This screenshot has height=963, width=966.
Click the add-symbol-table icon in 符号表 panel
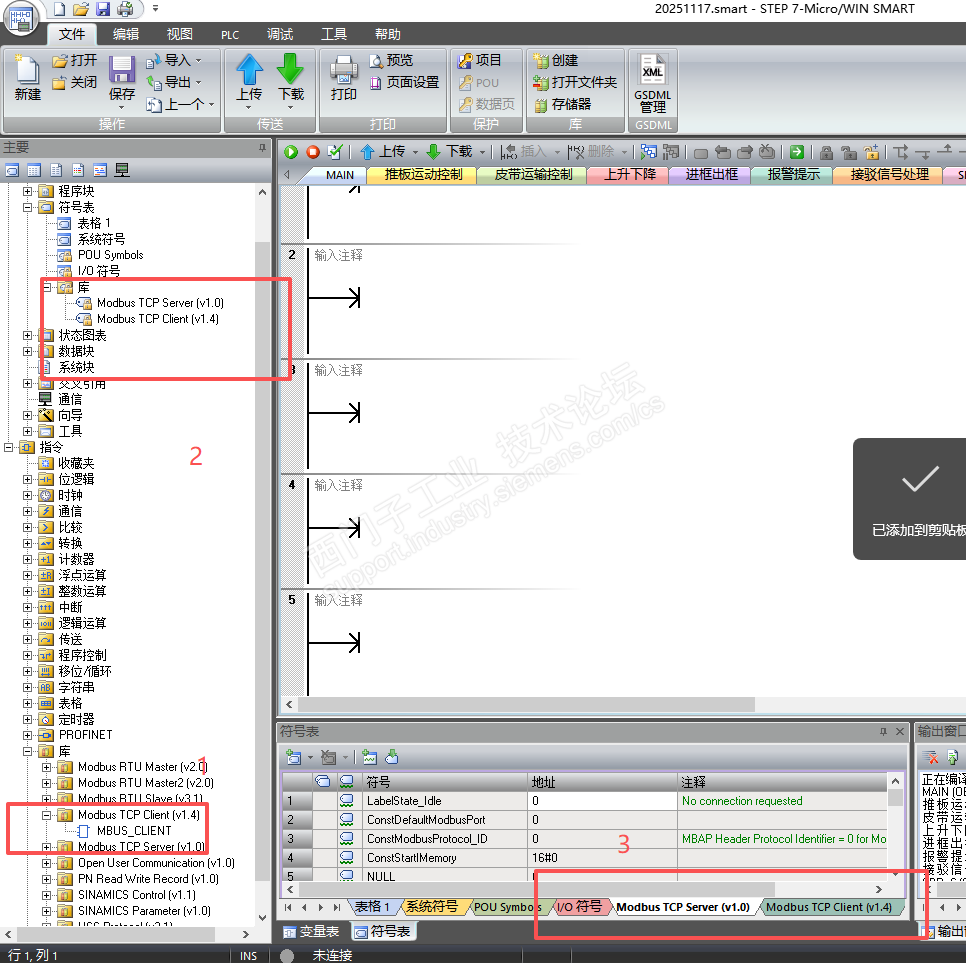pyautogui.click(x=294, y=757)
